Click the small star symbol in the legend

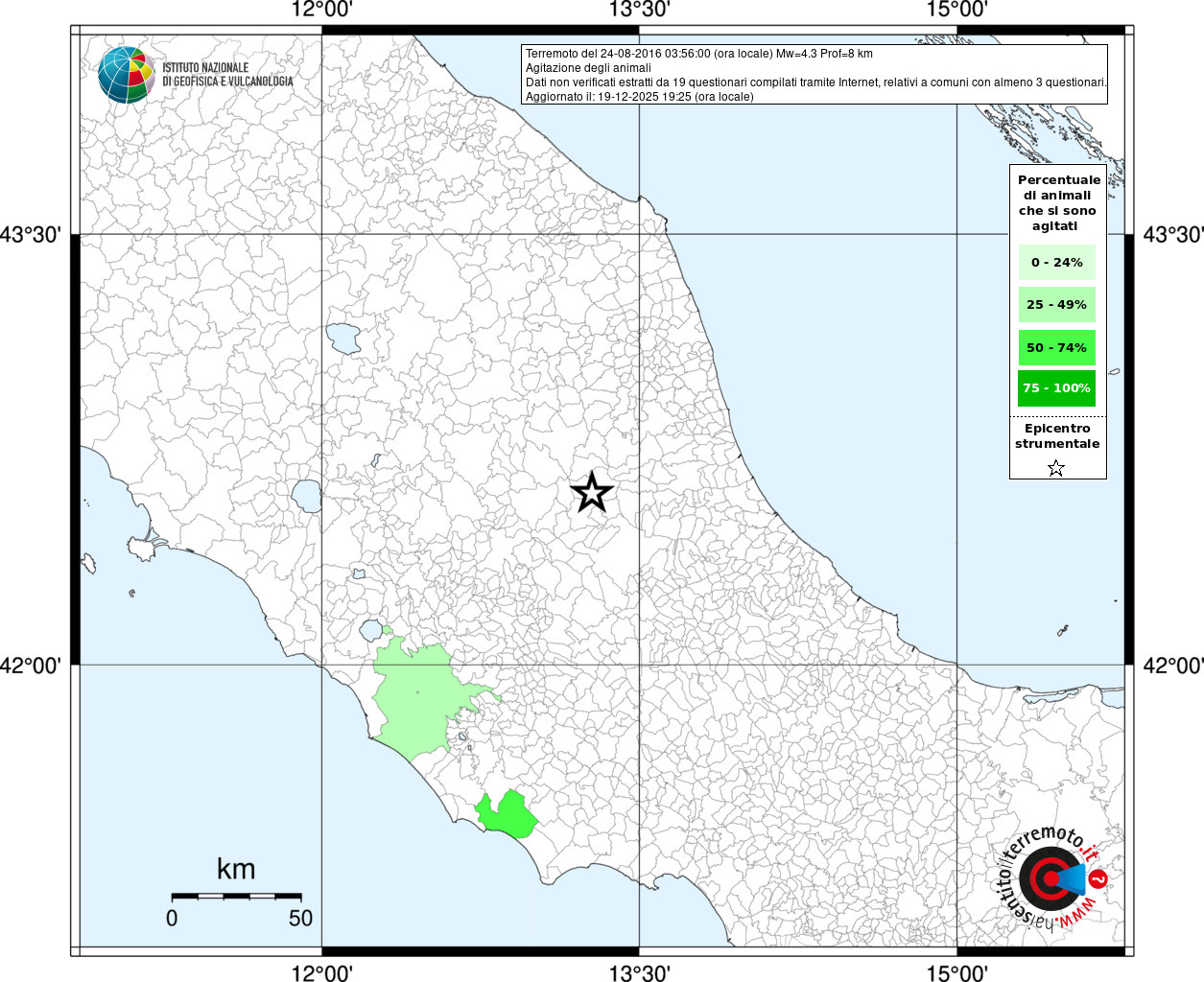pyautogui.click(x=1056, y=468)
